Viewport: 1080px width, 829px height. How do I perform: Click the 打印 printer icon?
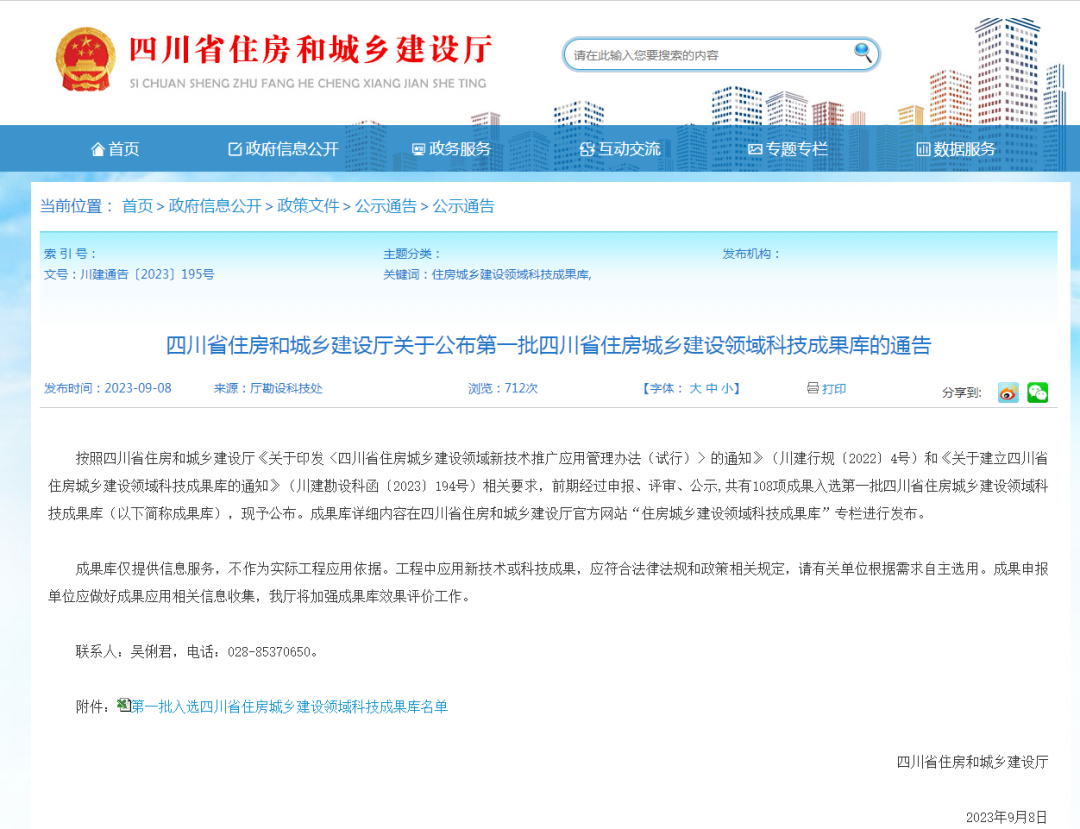pyautogui.click(x=813, y=388)
